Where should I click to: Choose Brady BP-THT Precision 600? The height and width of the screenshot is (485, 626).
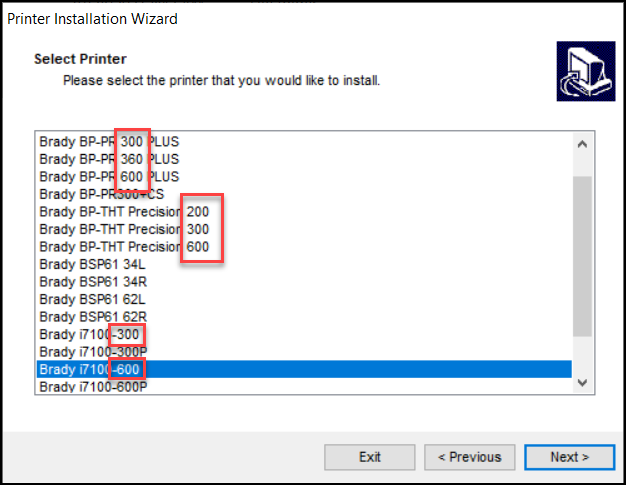click(x=125, y=246)
